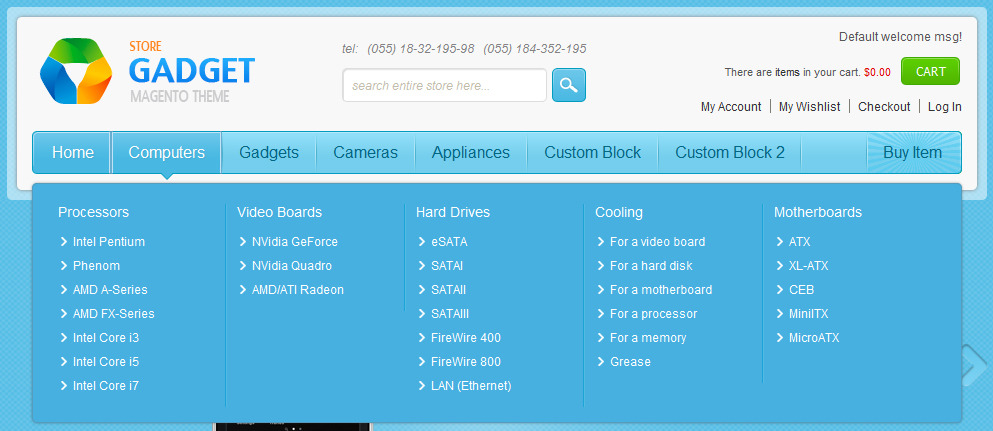
Task: Choose XL-ATX motherboards
Action: [x=808, y=266]
